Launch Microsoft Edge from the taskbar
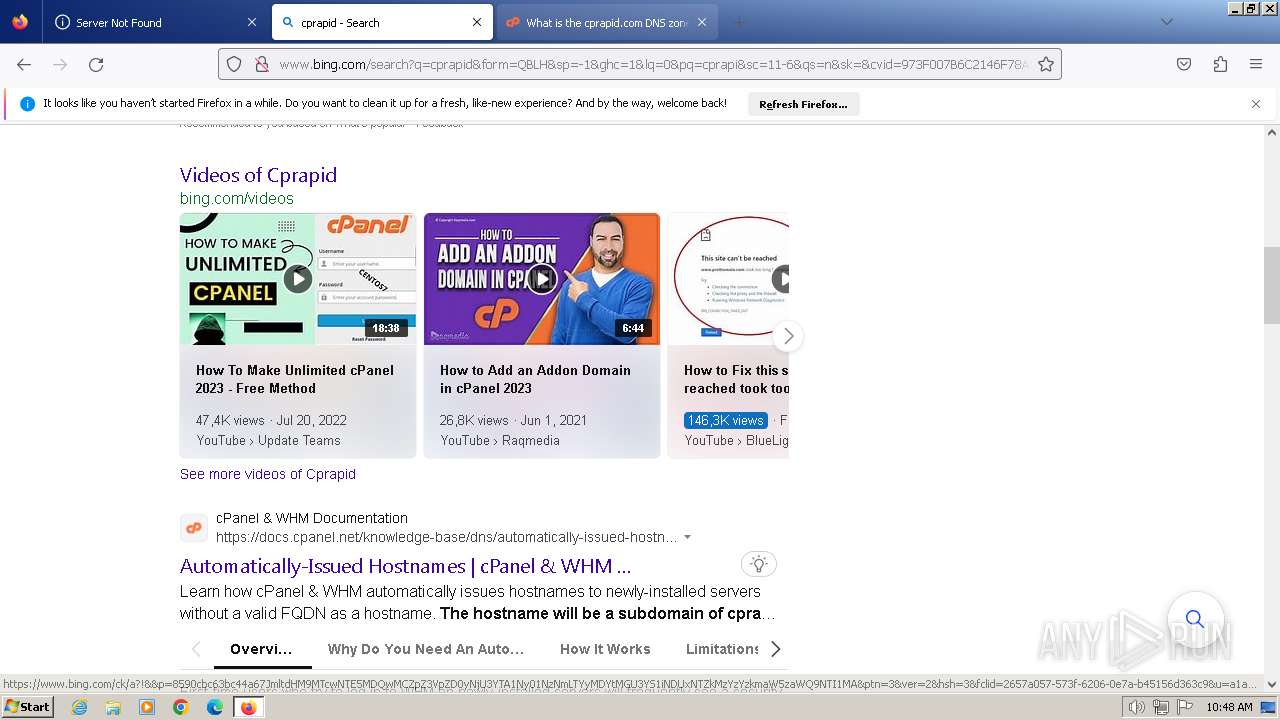 (215, 707)
